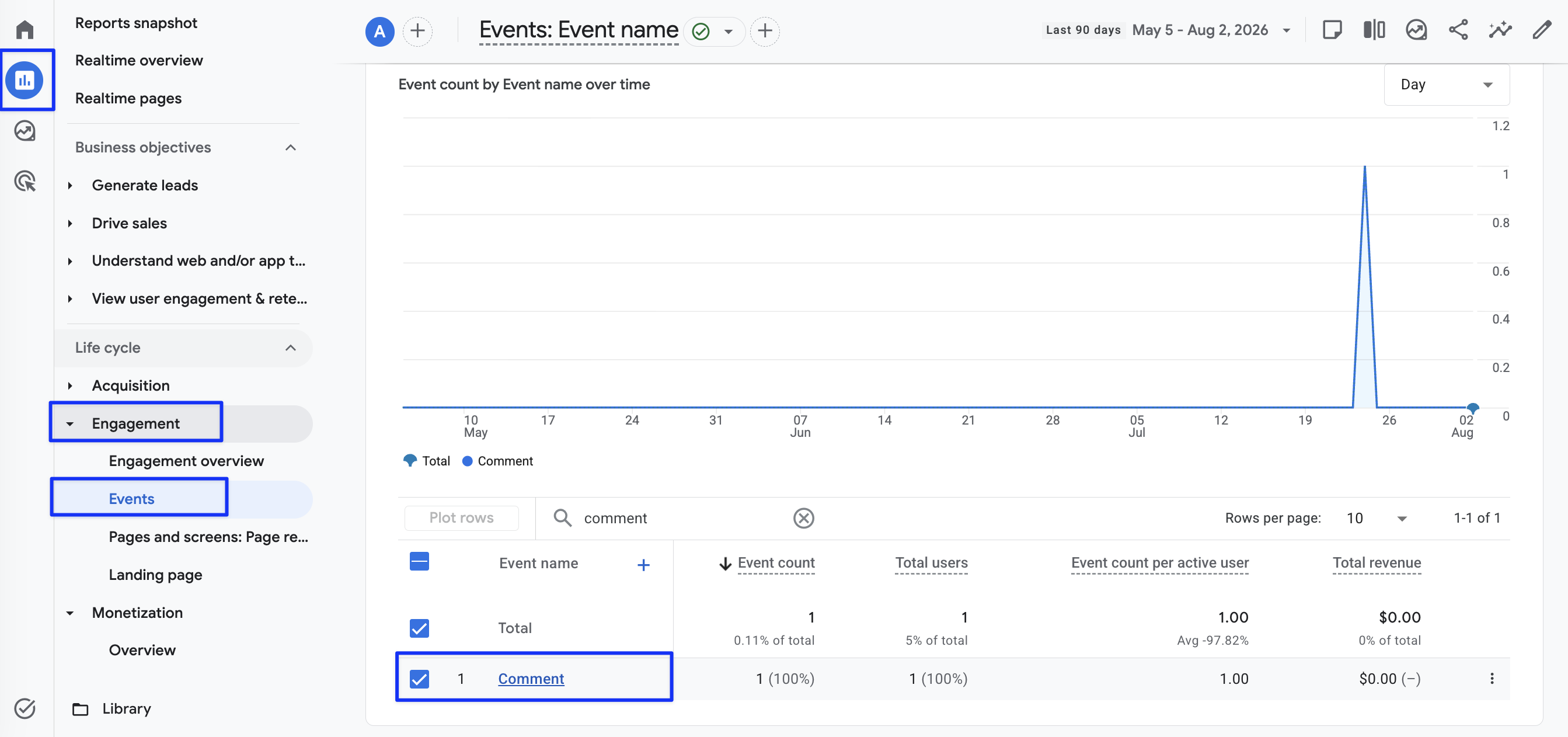Expand the Generate leads item

(70, 185)
